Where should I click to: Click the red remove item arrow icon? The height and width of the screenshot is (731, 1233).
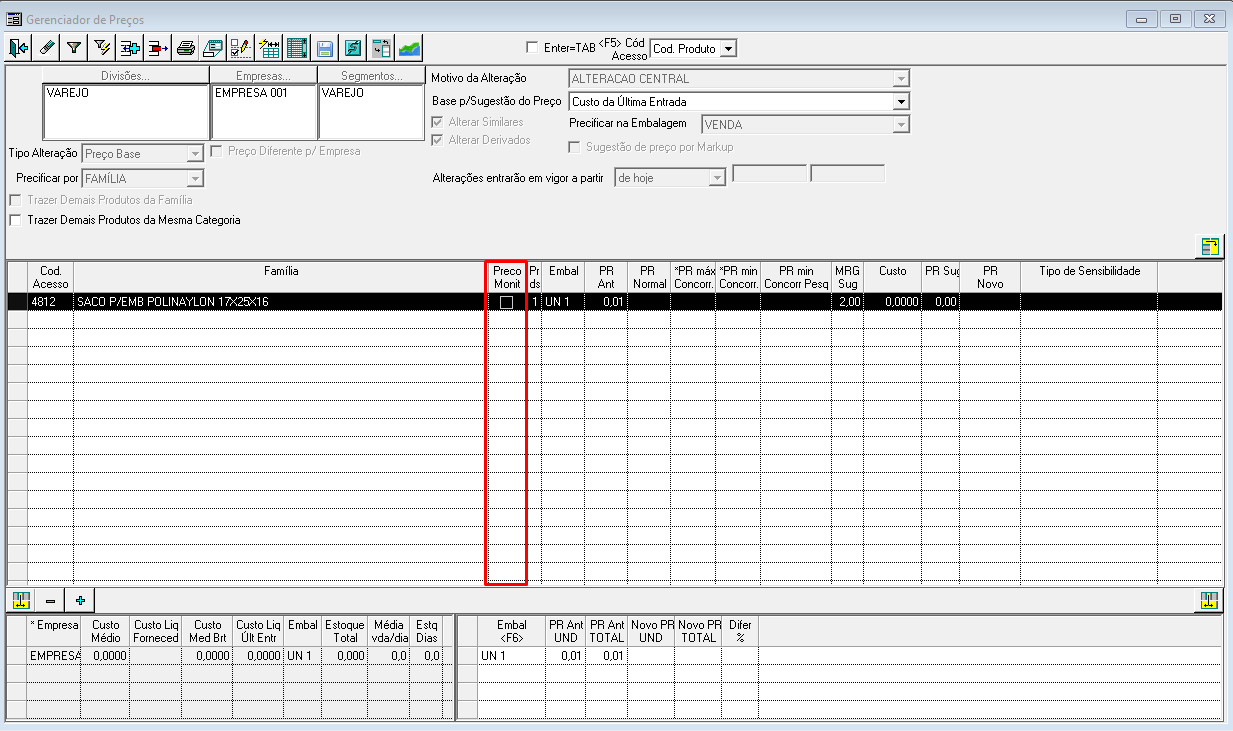pyautogui.click(x=158, y=47)
